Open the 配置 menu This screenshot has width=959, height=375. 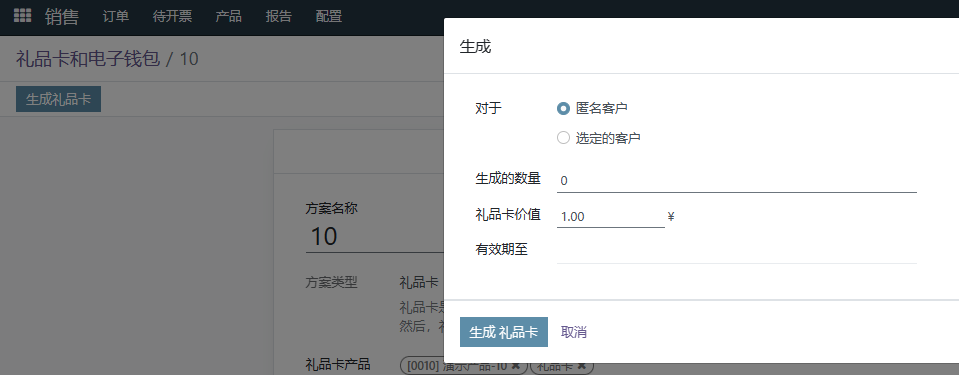click(328, 17)
